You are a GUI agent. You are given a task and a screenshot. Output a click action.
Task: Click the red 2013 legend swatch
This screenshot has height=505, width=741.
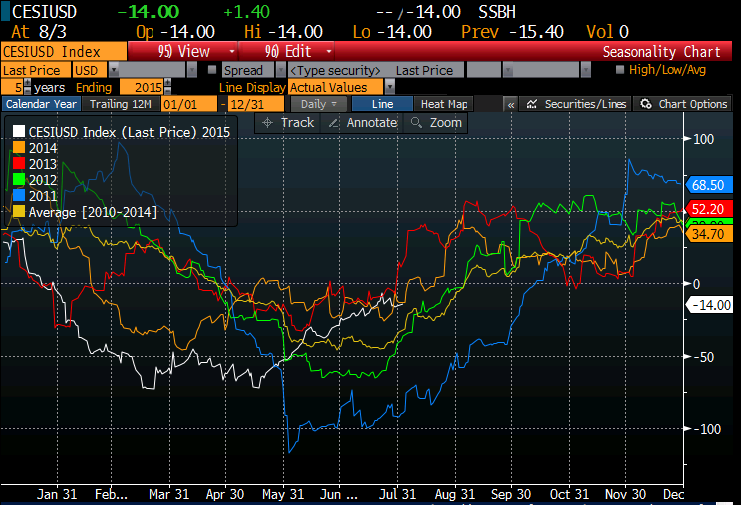click(19, 163)
